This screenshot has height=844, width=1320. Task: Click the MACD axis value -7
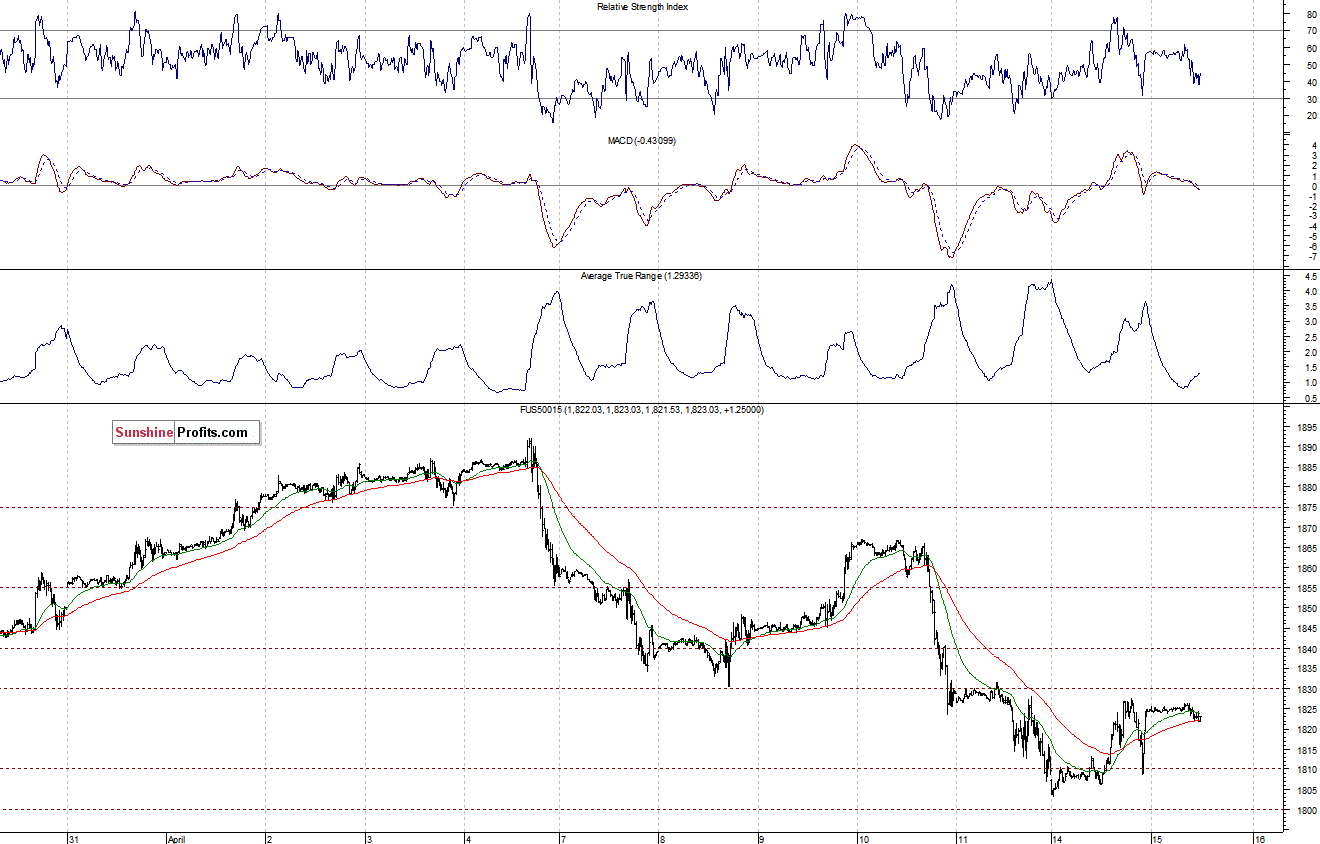pos(1311,257)
